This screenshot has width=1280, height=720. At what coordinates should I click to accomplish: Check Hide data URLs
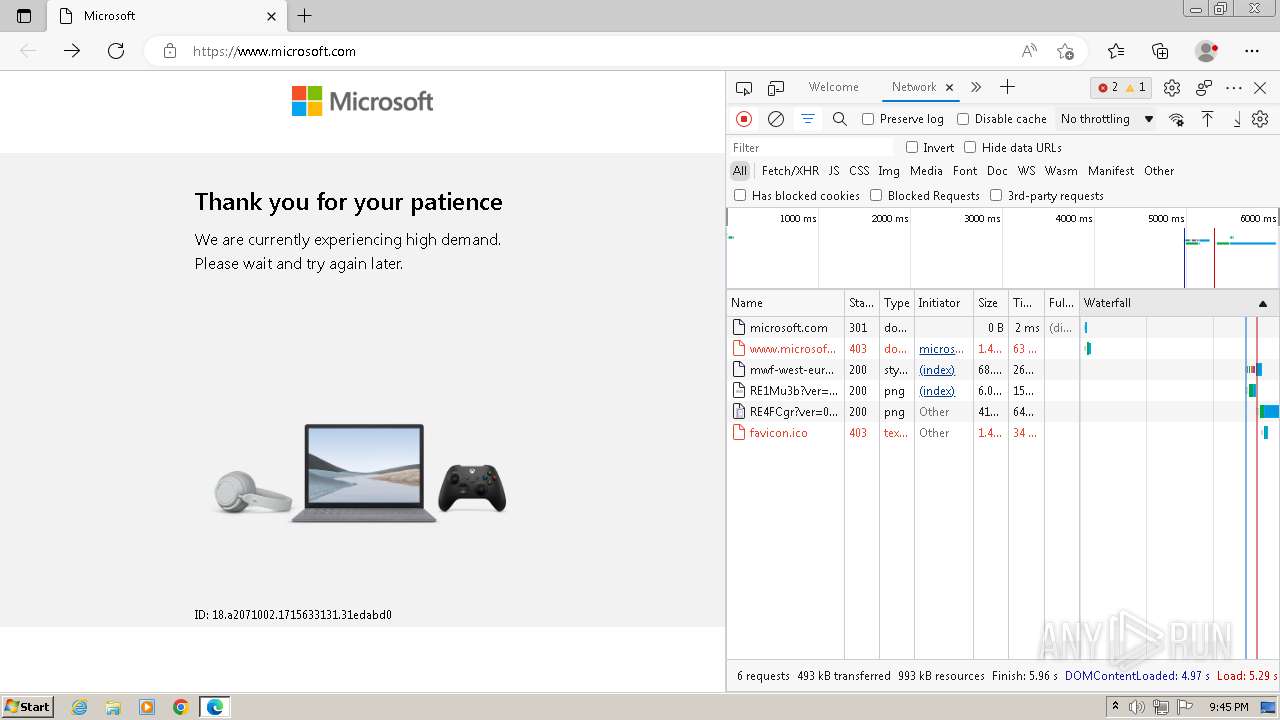pos(970,147)
